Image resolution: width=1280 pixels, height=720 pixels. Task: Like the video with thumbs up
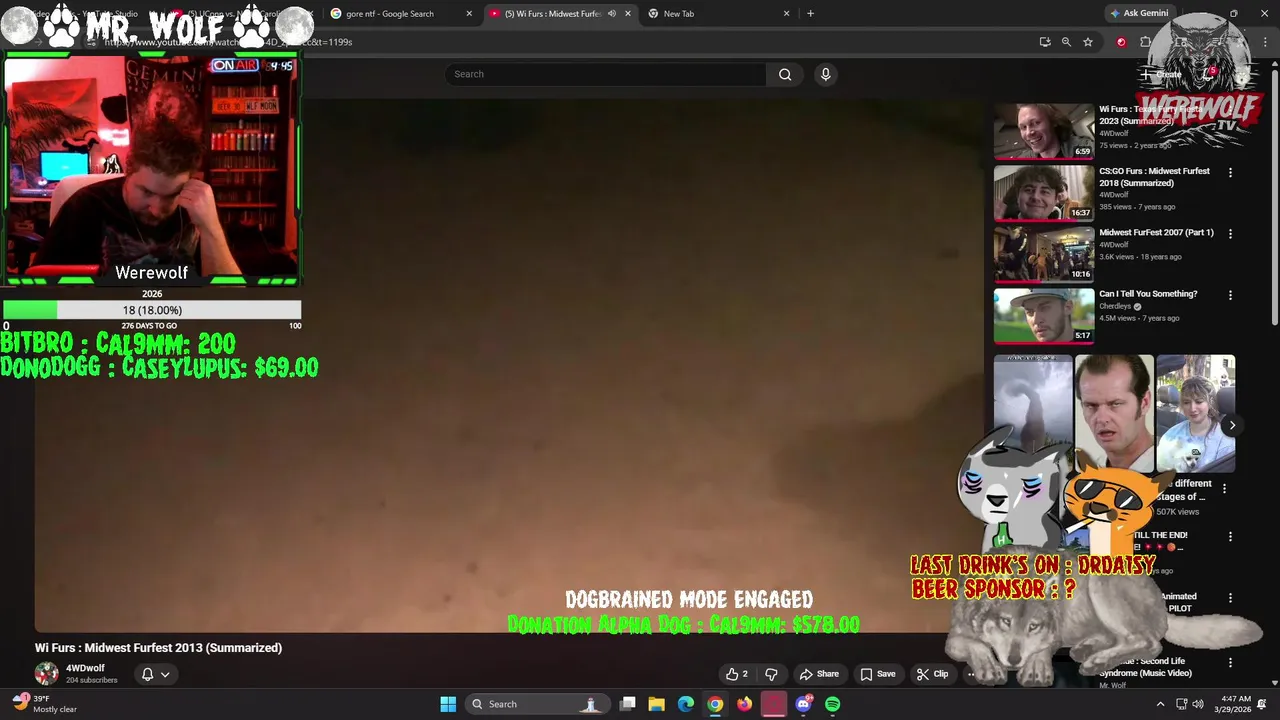(737, 674)
